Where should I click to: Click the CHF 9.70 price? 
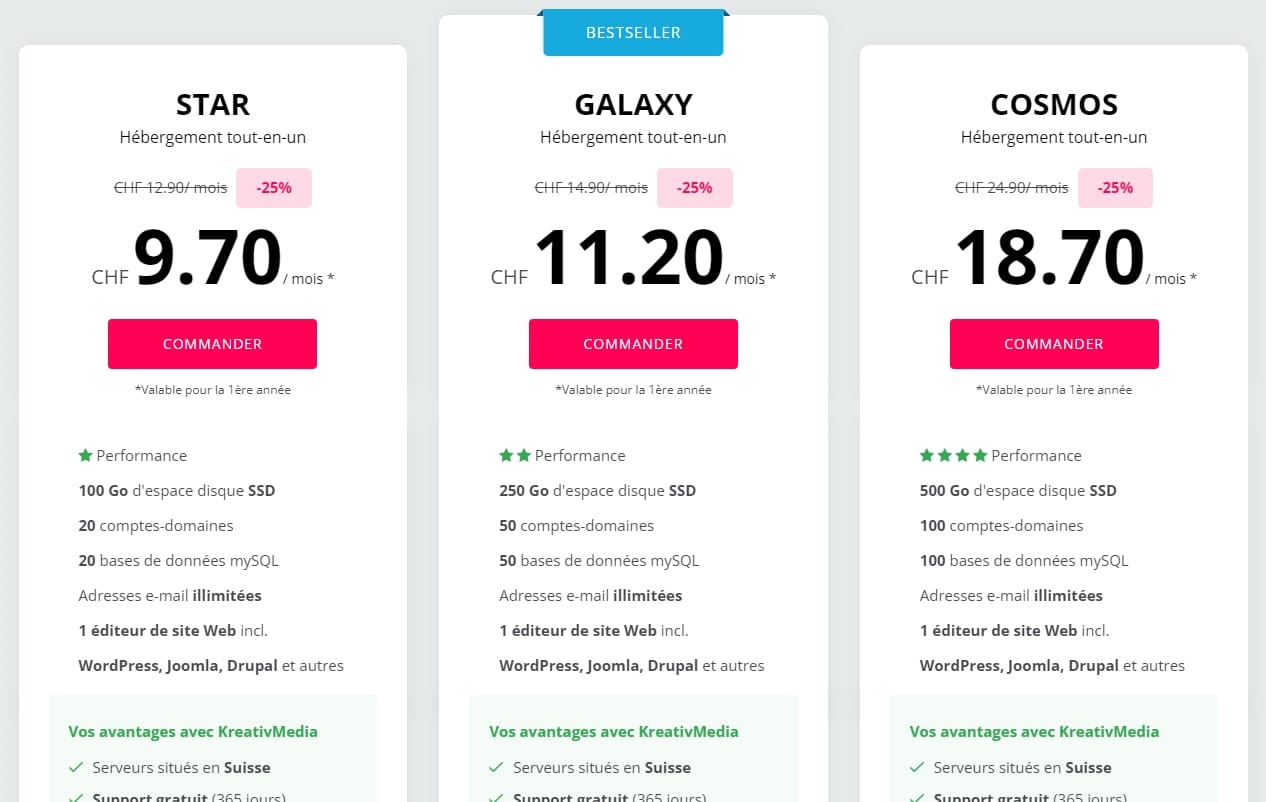[x=212, y=258]
